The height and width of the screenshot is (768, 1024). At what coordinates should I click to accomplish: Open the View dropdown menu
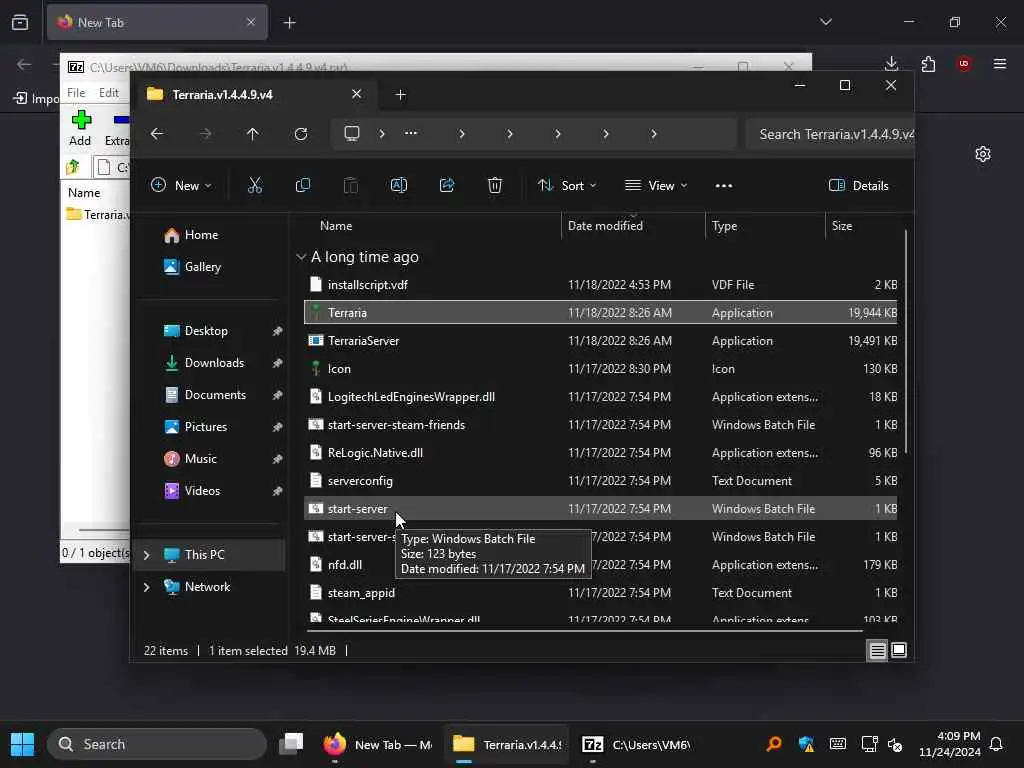point(656,185)
